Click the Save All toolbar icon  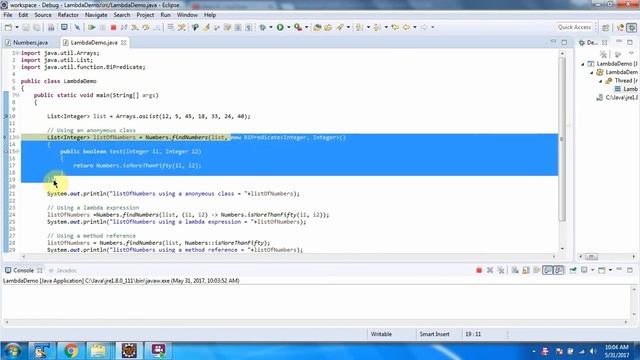click(37, 27)
